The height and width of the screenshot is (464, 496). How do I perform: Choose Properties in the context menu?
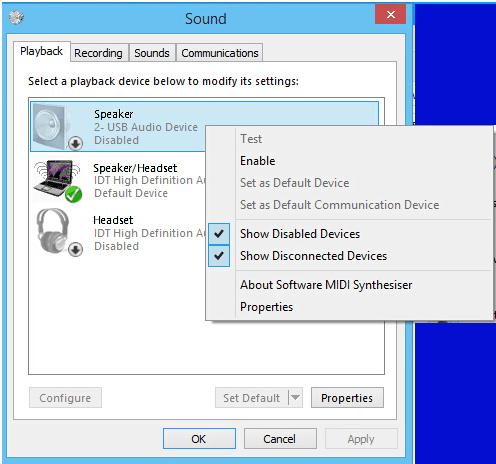[x=349, y=307]
